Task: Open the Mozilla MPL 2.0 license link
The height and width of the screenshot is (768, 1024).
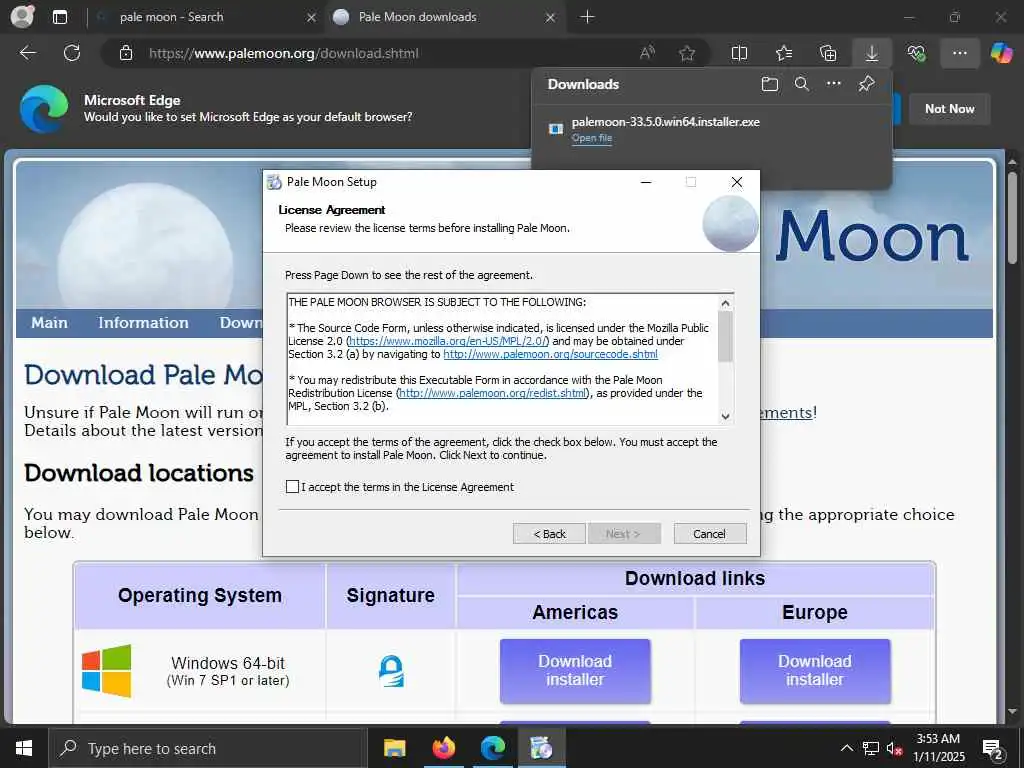Action: (449, 341)
